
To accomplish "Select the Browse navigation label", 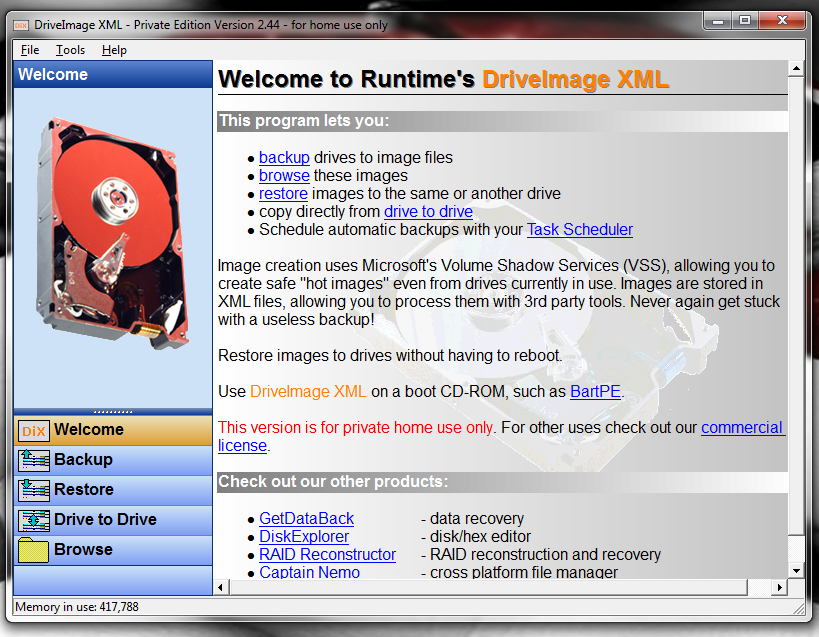I will click(84, 550).
